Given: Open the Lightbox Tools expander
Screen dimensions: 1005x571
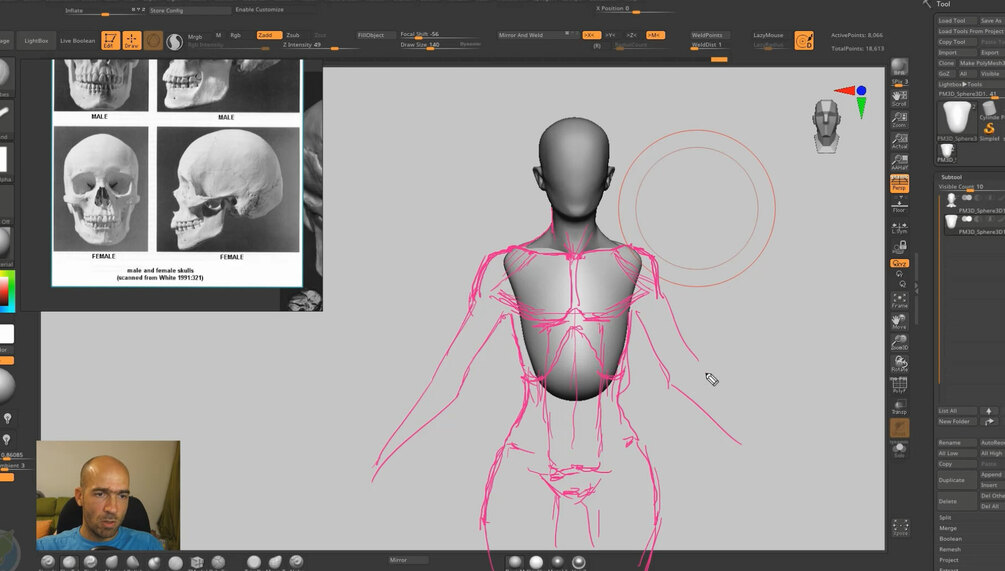Looking at the screenshot, I should 960,84.
